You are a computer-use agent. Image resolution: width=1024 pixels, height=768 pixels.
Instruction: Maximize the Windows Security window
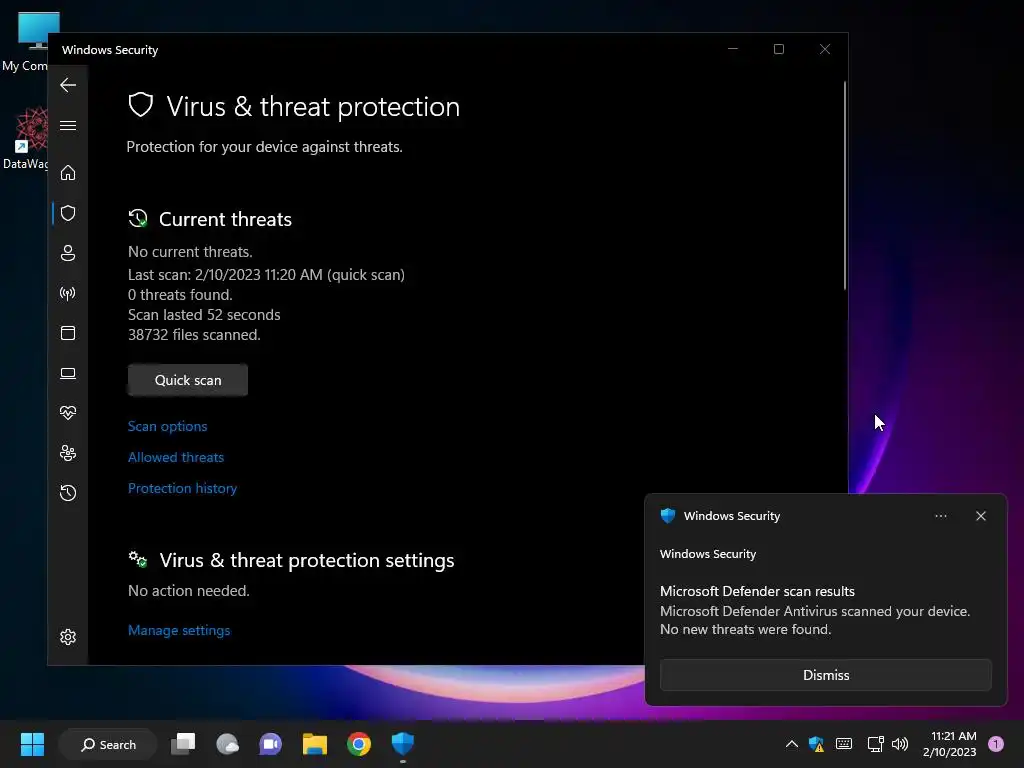point(778,49)
